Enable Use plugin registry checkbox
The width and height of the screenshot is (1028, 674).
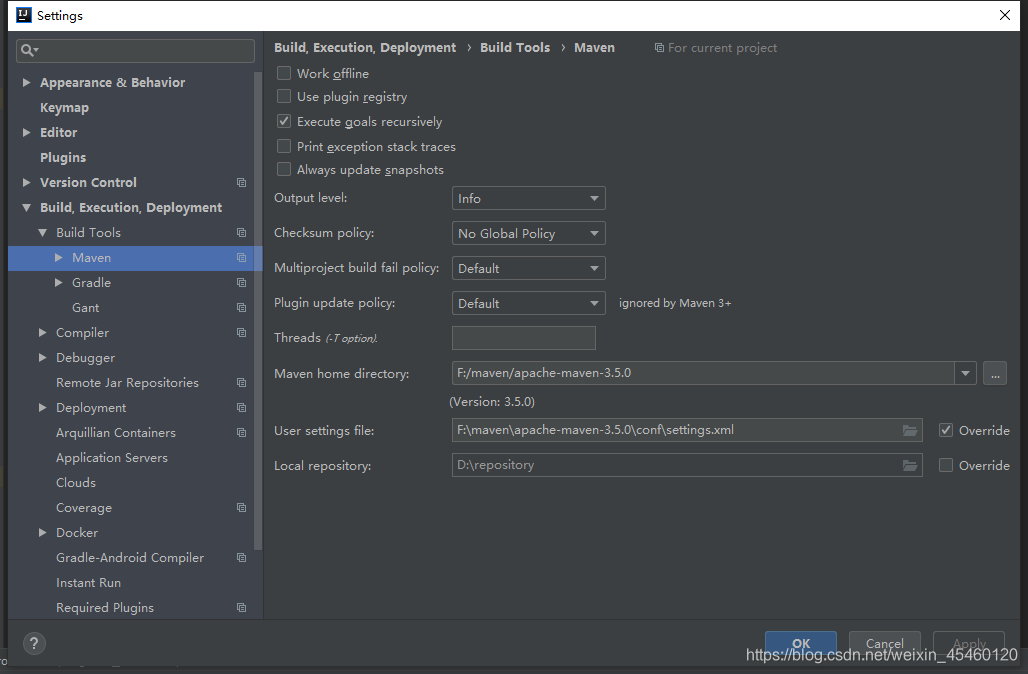coord(284,96)
